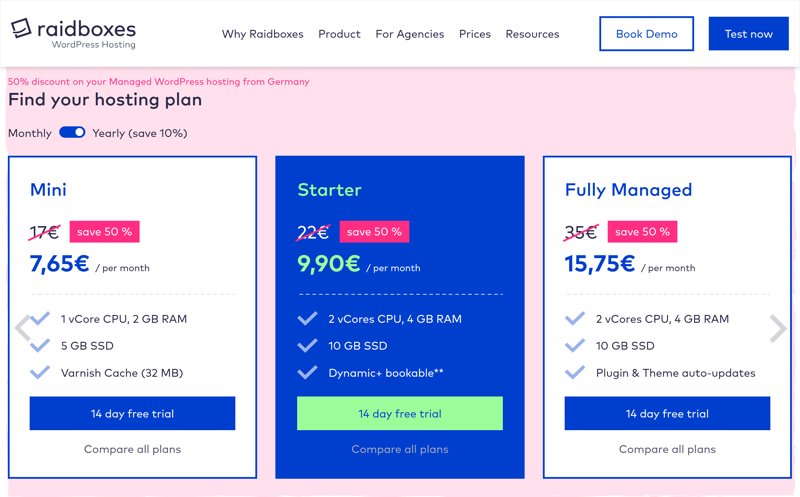This screenshot has height=497, width=800.
Task: Click checkmark next to Varnish Cache
Action: tap(40, 373)
